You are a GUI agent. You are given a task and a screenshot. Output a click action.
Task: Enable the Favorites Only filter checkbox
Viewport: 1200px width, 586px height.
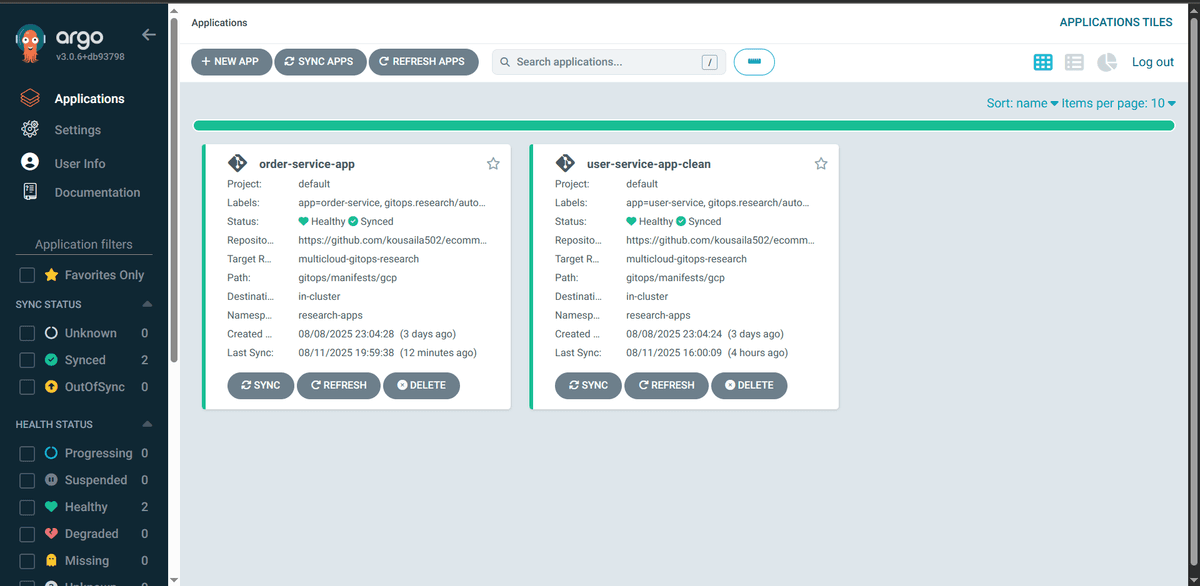tap(26, 274)
